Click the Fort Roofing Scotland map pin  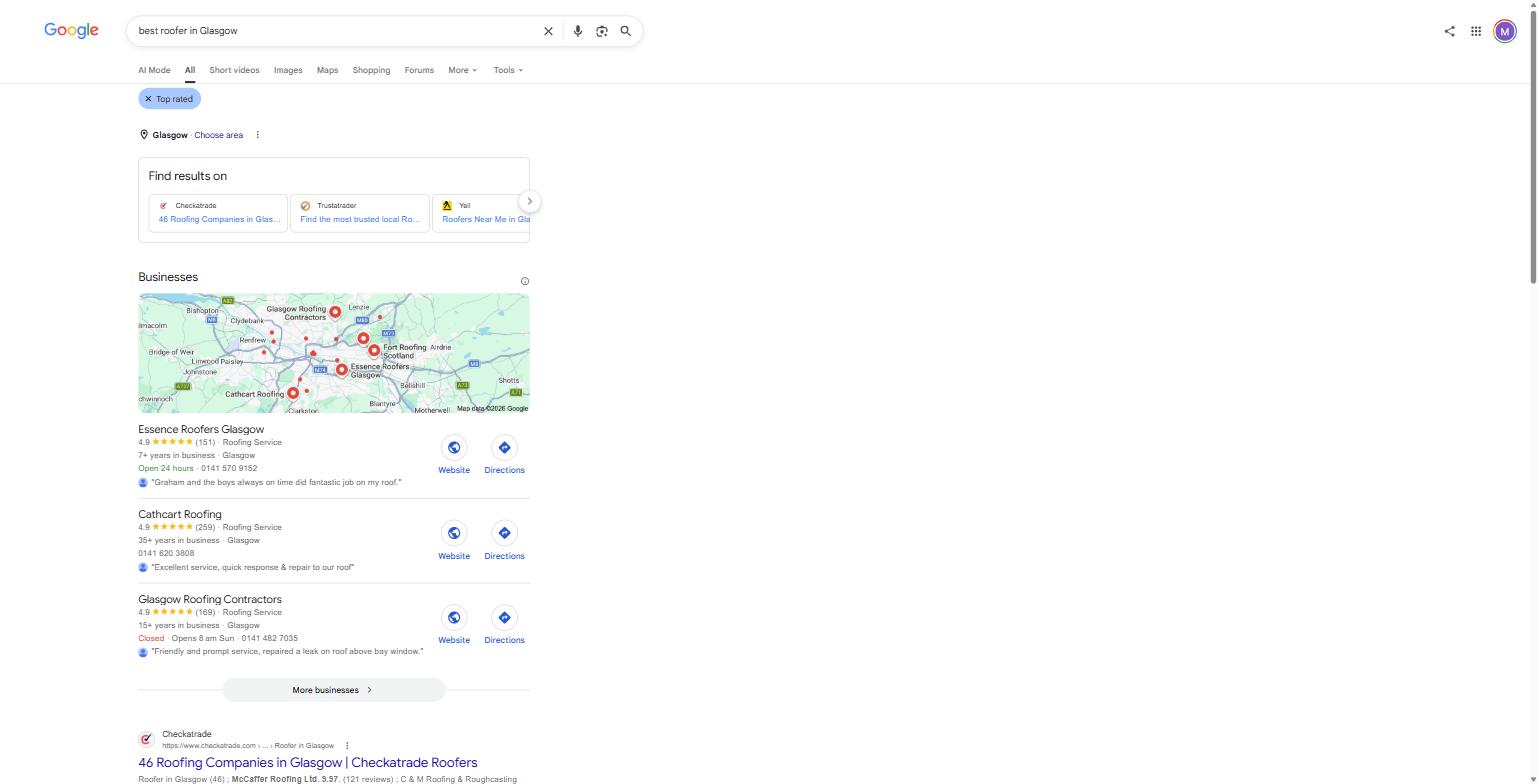[374, 350]
